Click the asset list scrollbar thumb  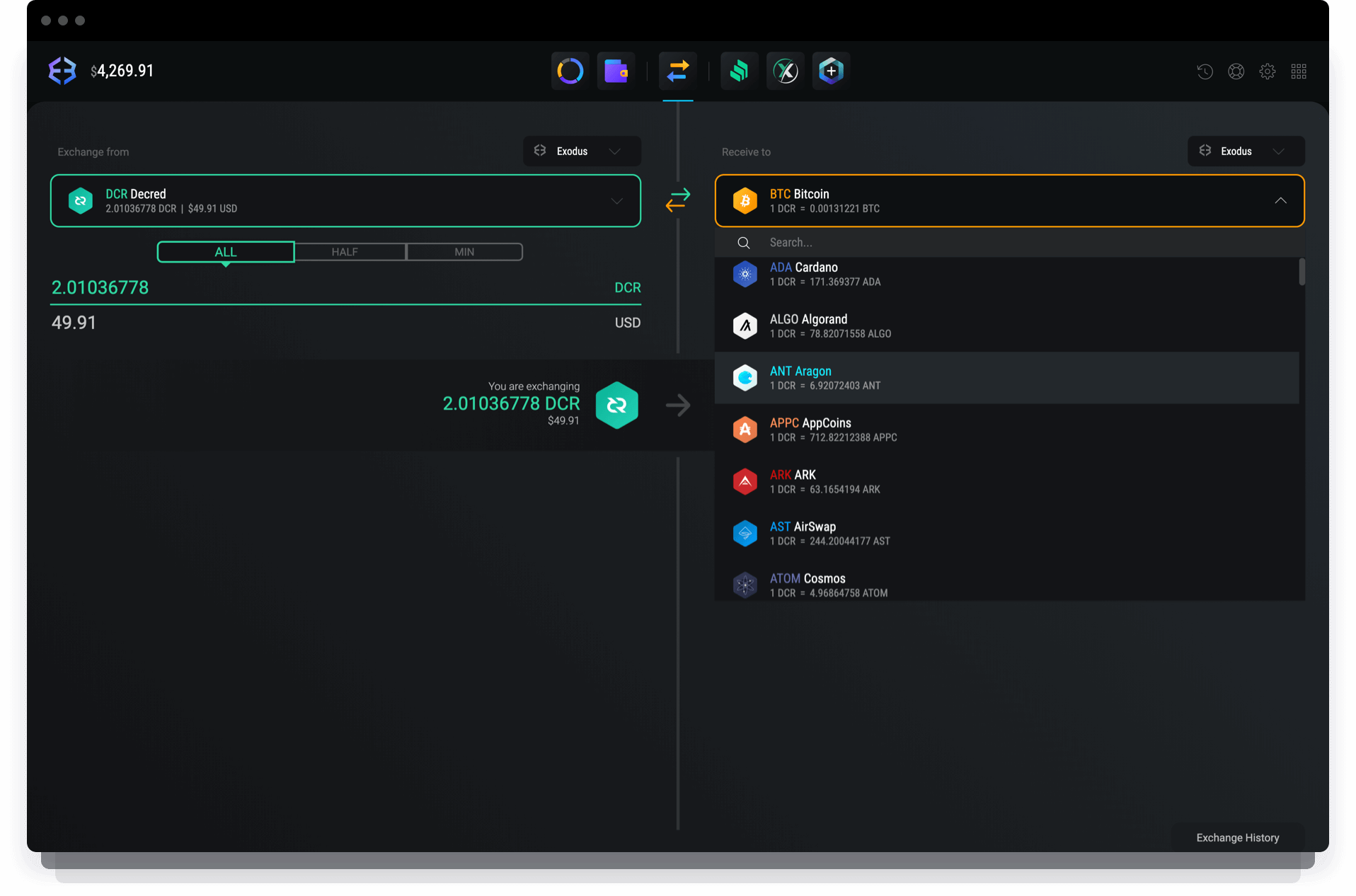(x=1302, y=272)
